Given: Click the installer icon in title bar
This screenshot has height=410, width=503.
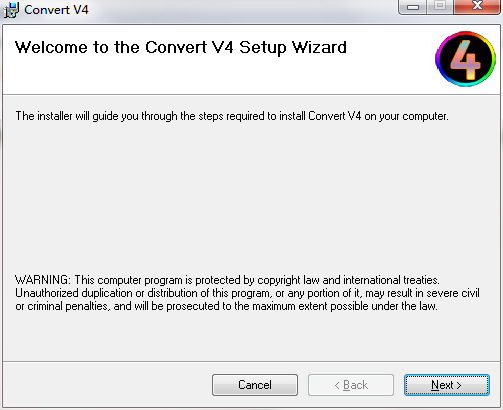Looking at the screenshot, I should 11,10.
